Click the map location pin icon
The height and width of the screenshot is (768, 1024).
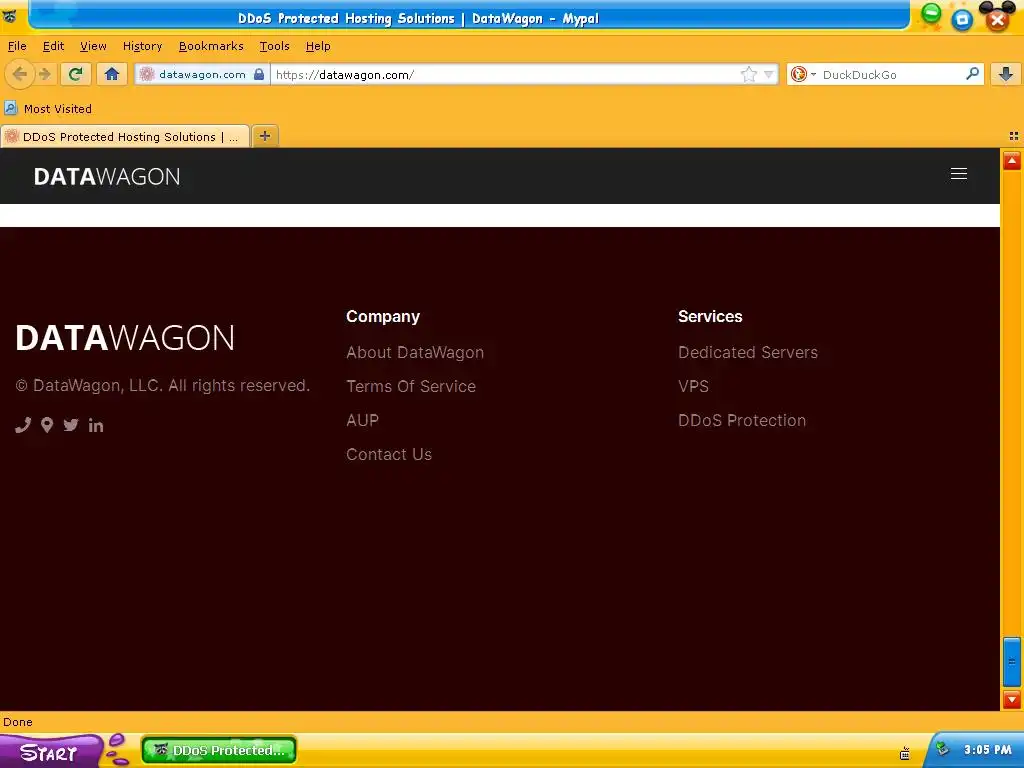click(x=47, y=425)
